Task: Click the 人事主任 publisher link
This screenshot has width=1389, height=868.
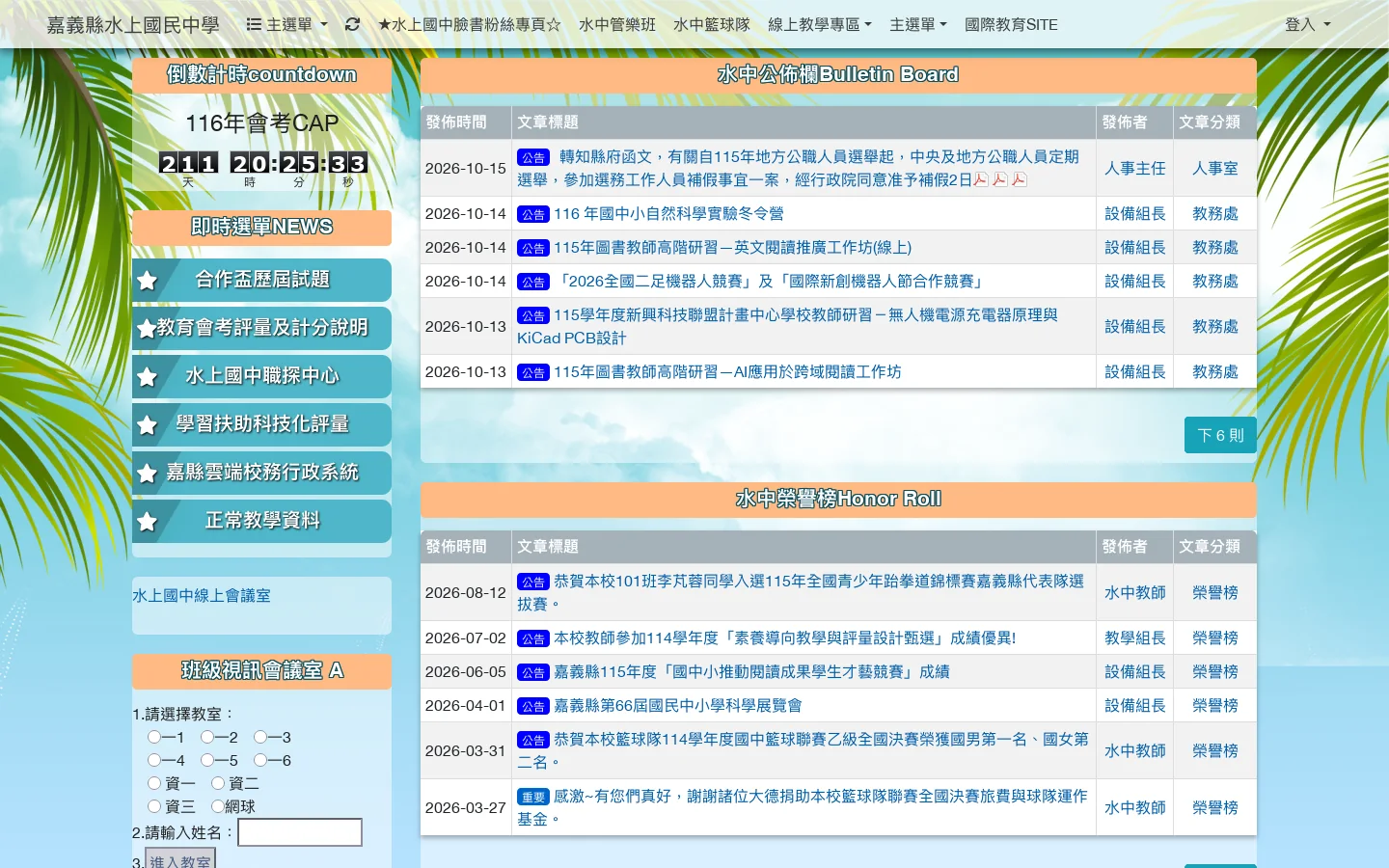Action: [1135, 168]
